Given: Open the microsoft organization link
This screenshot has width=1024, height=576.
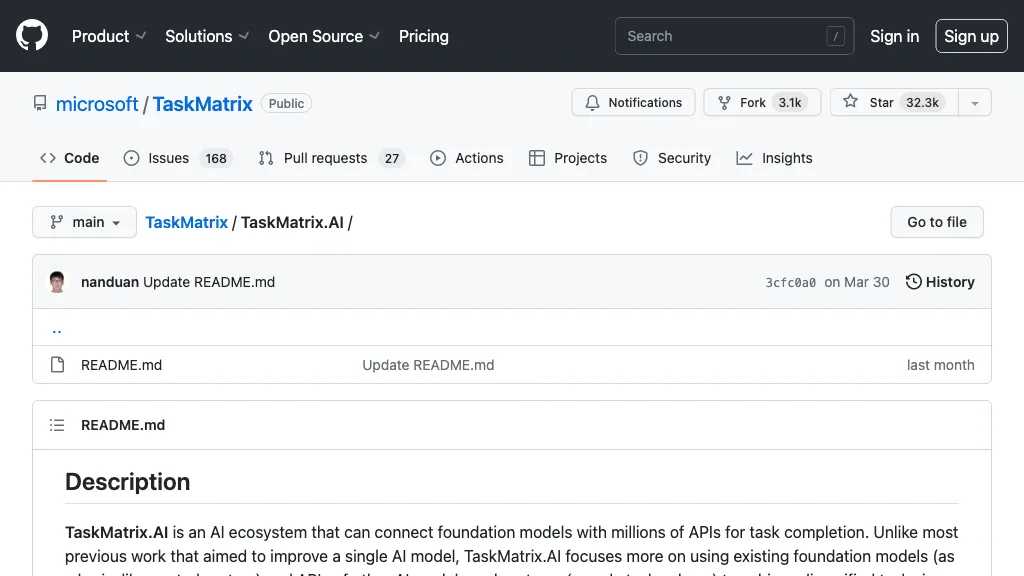Looking at the screenshot, I should coord(97,104).
